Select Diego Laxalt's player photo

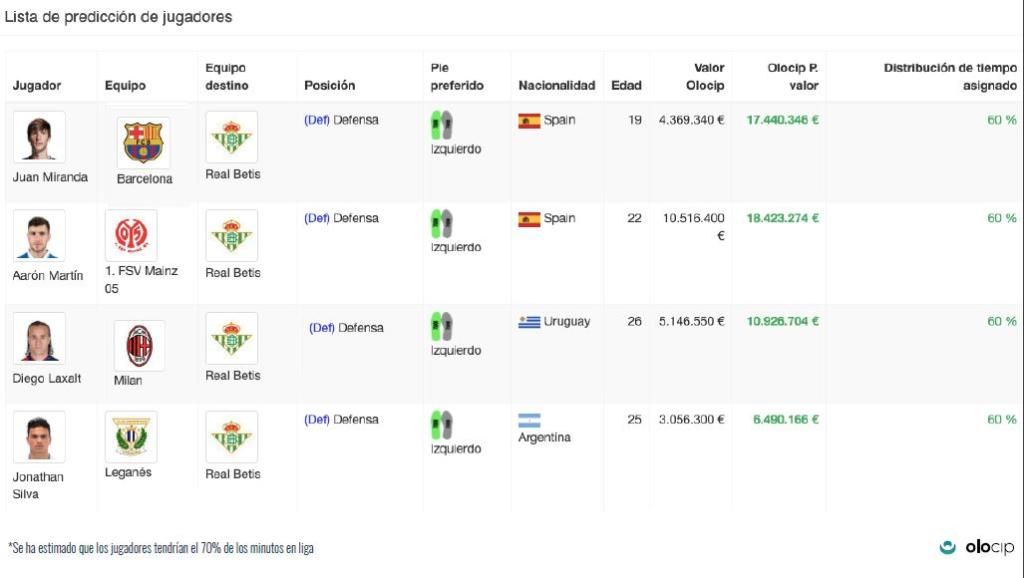[39, 338]
